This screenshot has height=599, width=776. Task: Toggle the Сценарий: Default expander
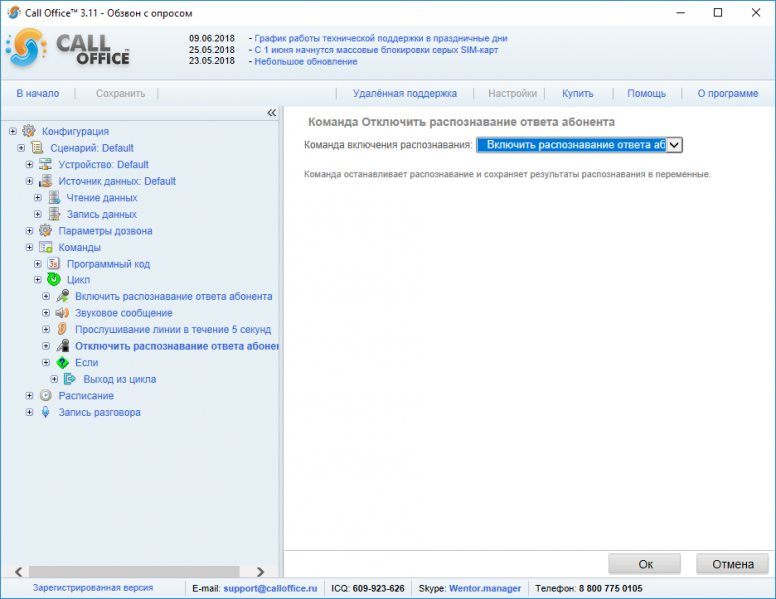[21, 148]
